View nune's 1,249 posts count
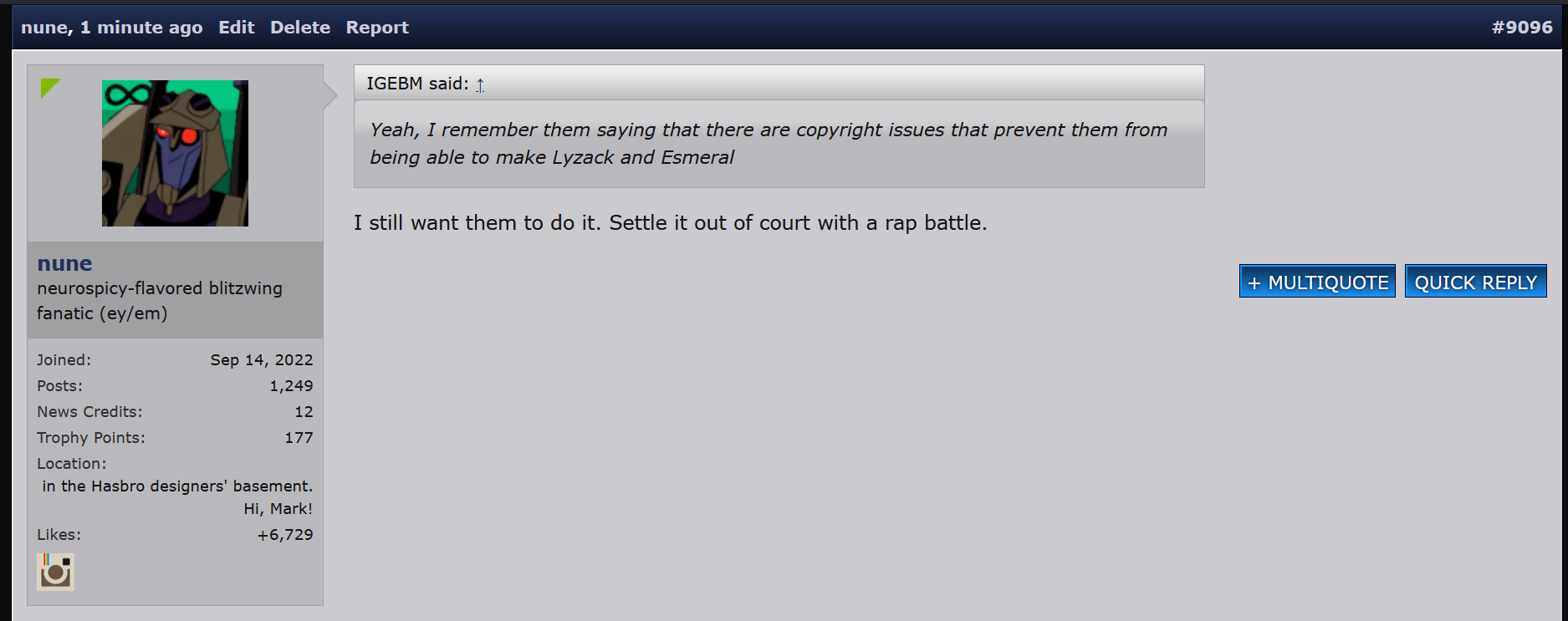The image size is (1568, 621). (x=291, y=386)
